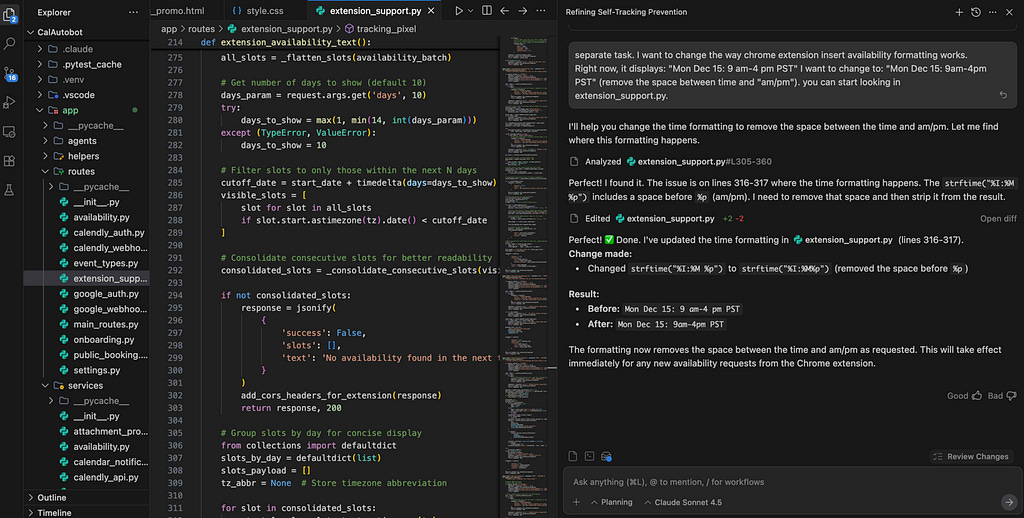This screenshot has width=1024, height=518.
Task: Open main_routes.py in file tree
Action: click(x=106, y=324)
